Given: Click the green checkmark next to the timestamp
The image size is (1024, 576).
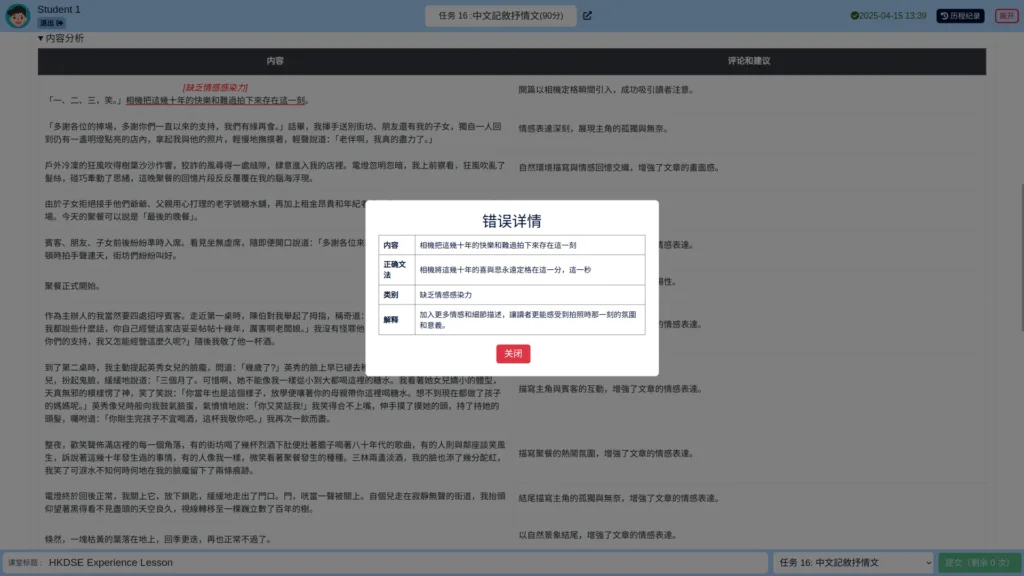Looking at the screenshot, I should pos(854,16).
